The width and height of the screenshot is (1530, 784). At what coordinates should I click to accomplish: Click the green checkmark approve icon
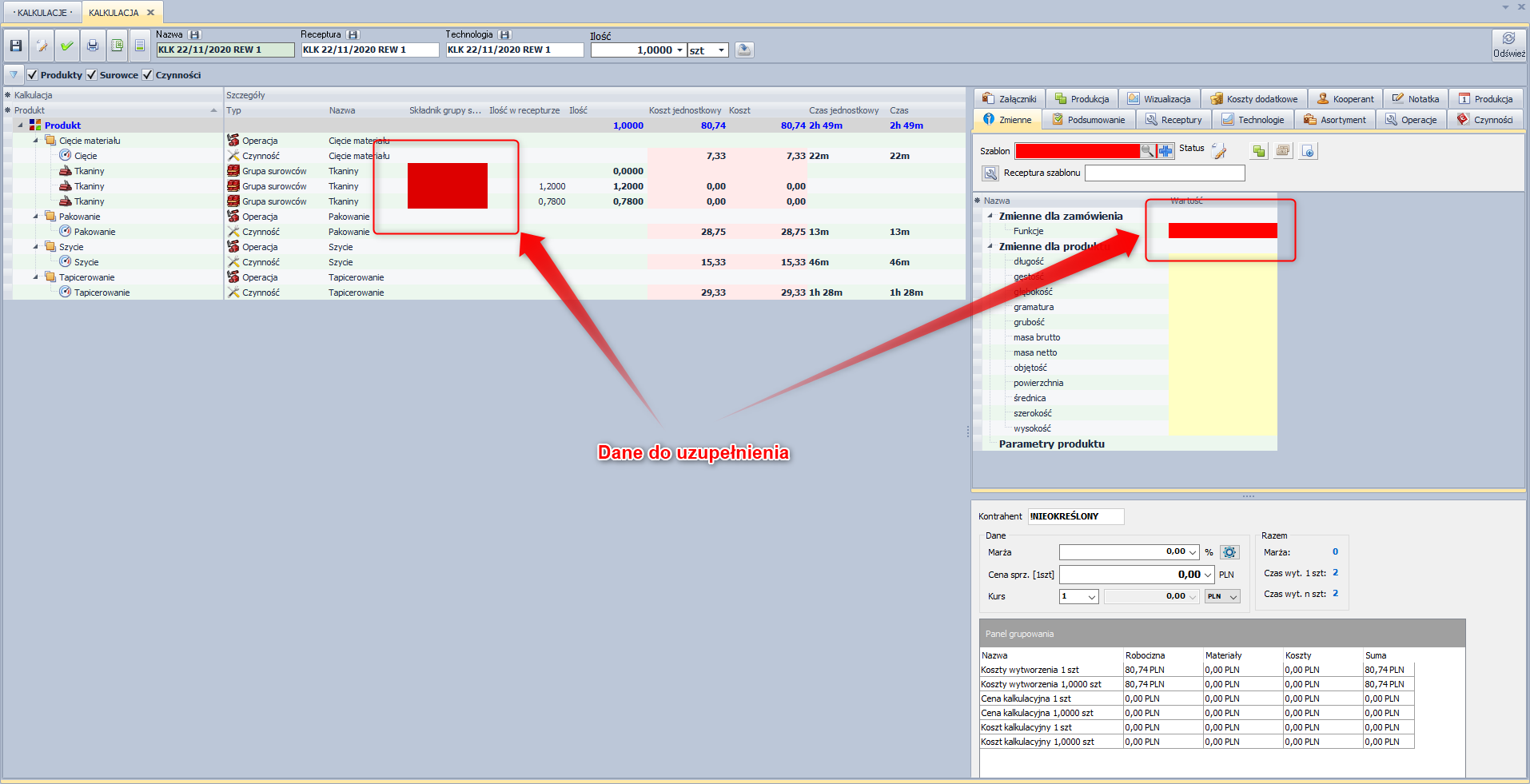click(67, 46)
